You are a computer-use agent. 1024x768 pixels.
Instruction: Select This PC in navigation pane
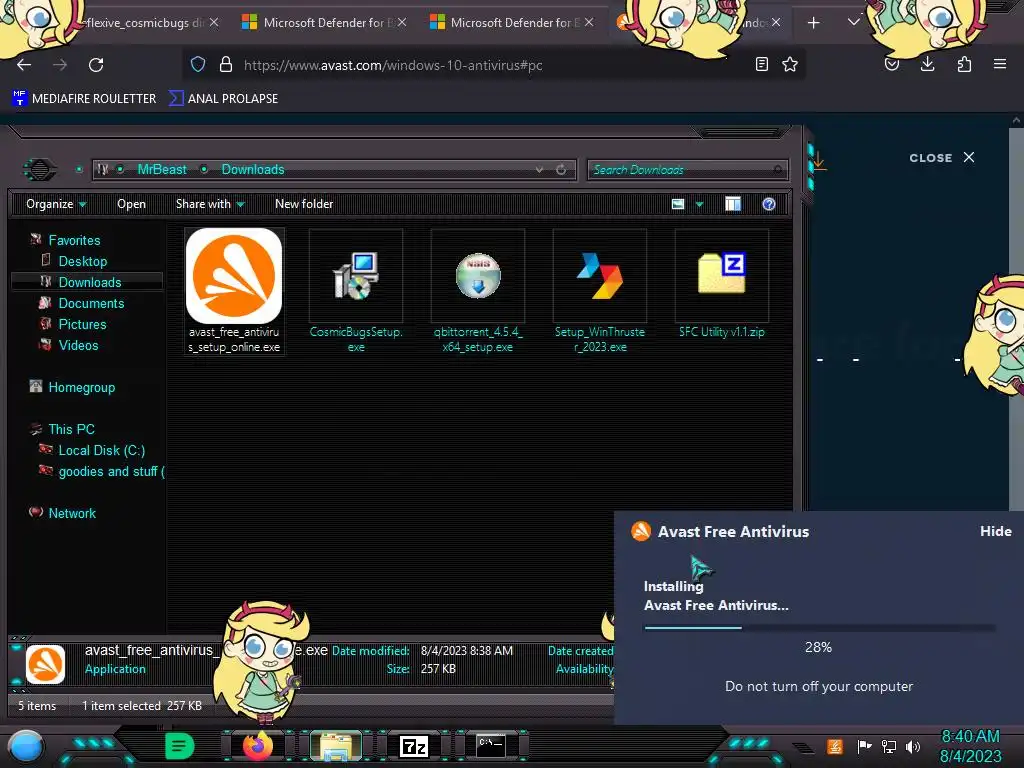(x=71, y=429)
